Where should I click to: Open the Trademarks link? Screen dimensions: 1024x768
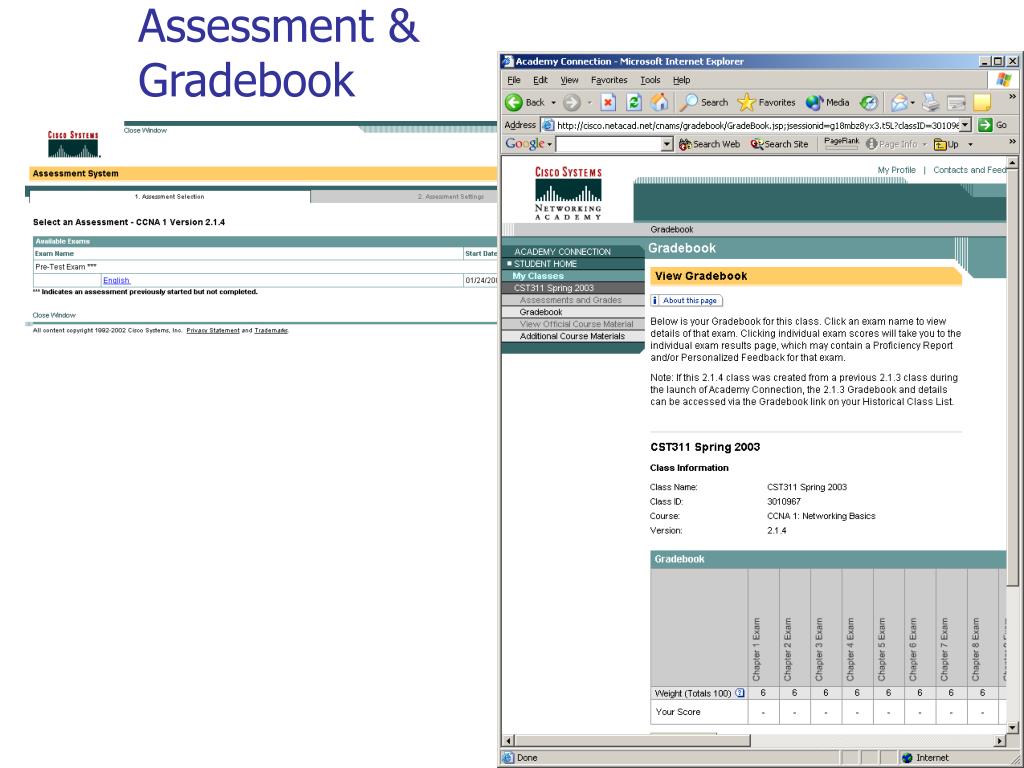pos(271,330)
